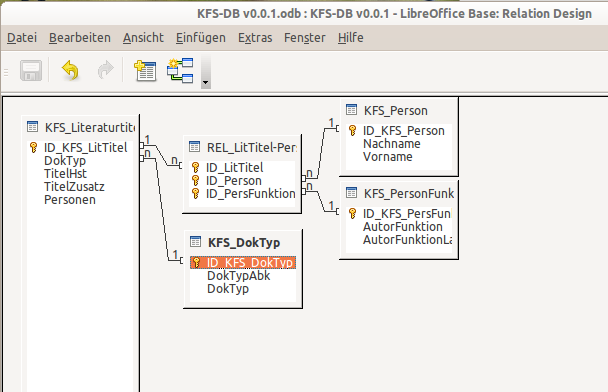
Task: Open the Datei menu
Action: click(x=22, y=38)
